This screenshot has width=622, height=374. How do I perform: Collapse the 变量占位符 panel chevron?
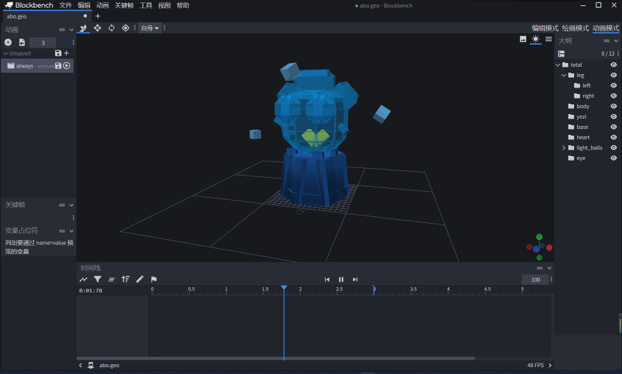(71, 231)
